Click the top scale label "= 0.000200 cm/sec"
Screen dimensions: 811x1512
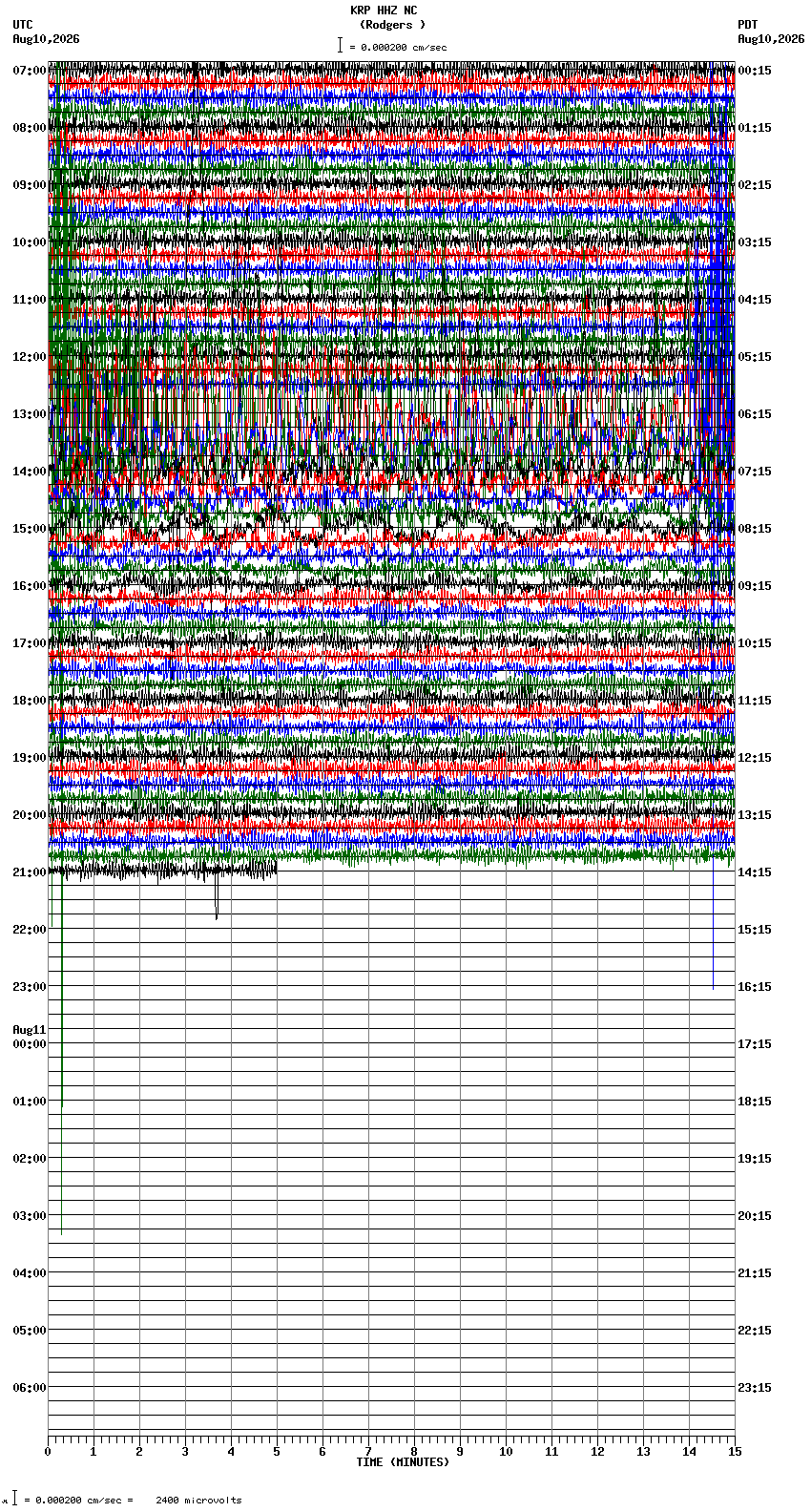point(398,47)
